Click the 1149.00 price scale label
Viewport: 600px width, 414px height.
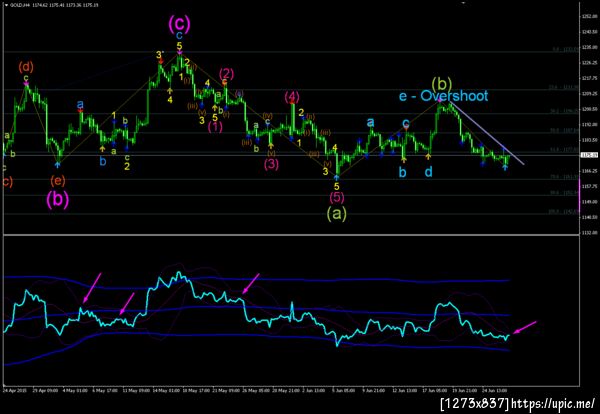pyautogui.click(x=590, y=202)
